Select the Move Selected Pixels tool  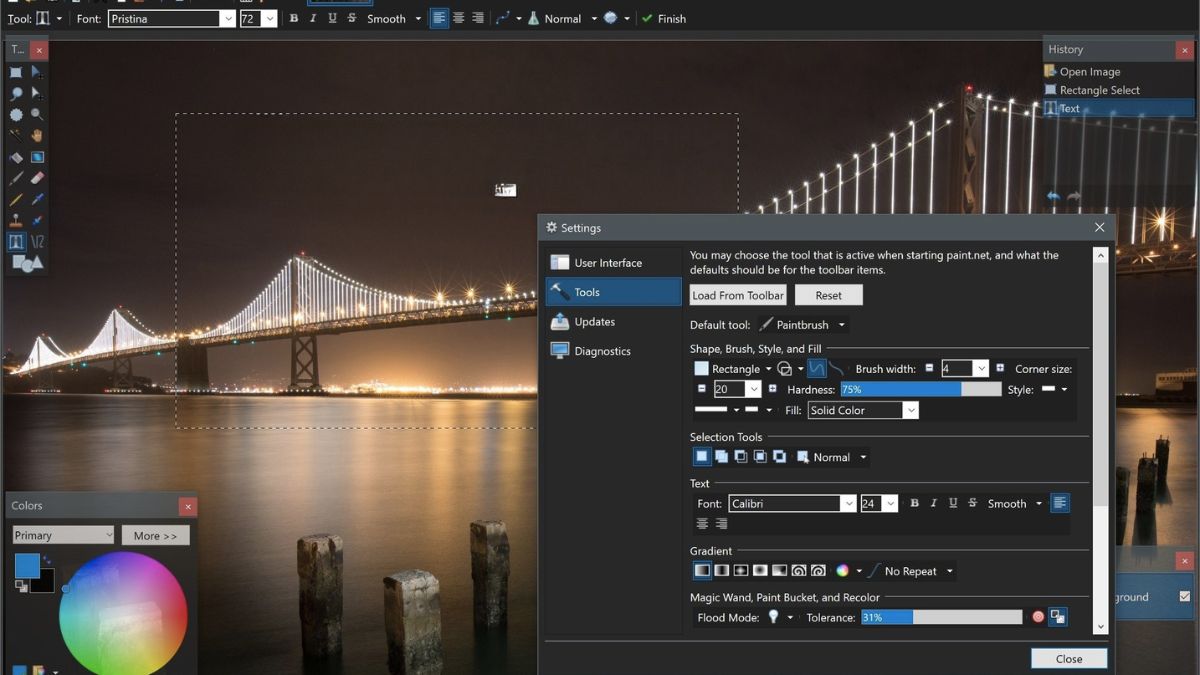(37, 72)
